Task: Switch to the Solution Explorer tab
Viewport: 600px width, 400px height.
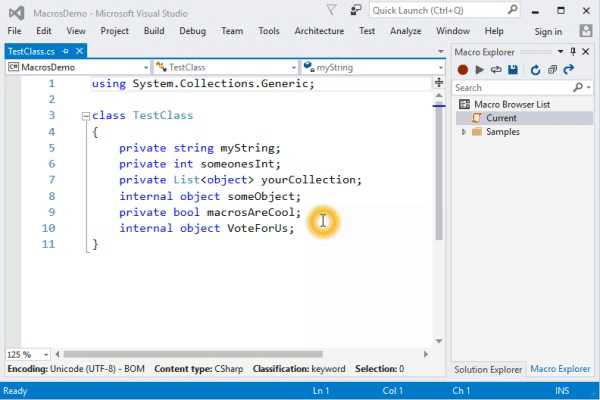Action: pyautogui.click(x=488, y=369)
